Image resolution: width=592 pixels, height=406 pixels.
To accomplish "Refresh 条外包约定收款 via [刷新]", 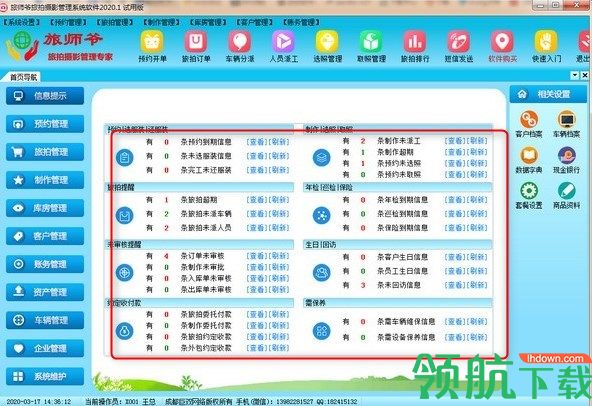I will (279, 348).
